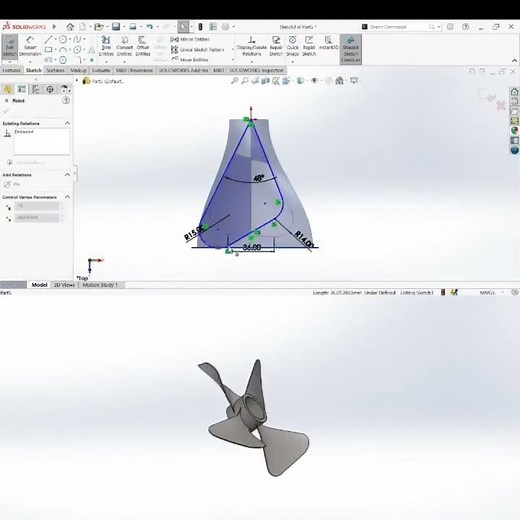Open Display/Delete Relations tool
Viewport: 520px width, 520px height.
[251, 46]
